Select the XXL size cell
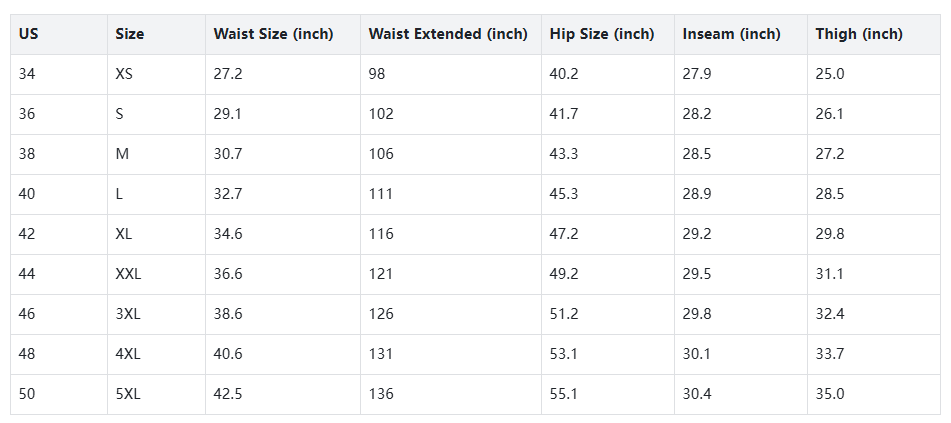The image size is (951, 423). [128, 274]
